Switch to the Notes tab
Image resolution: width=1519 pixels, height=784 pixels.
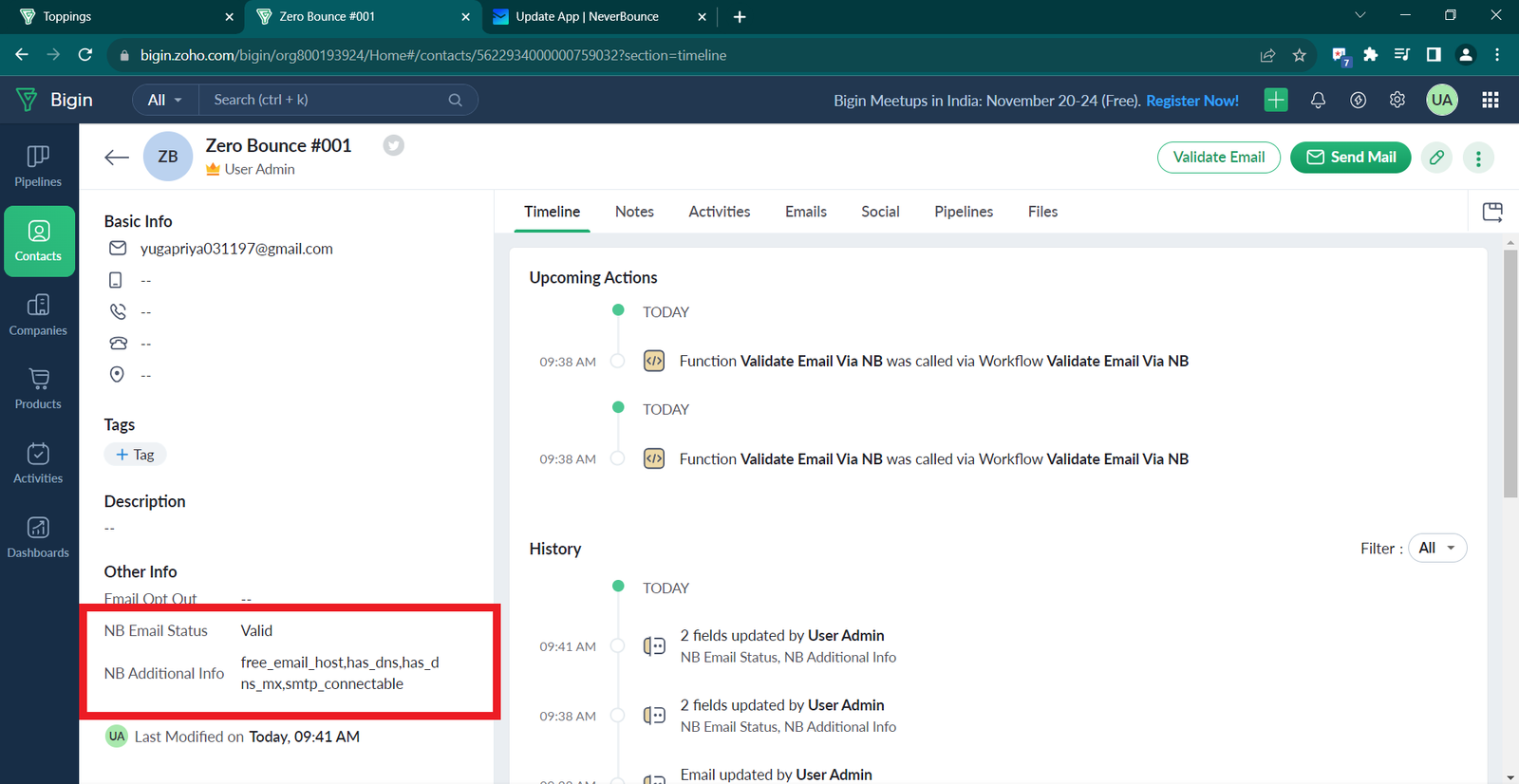coord(634,212)
